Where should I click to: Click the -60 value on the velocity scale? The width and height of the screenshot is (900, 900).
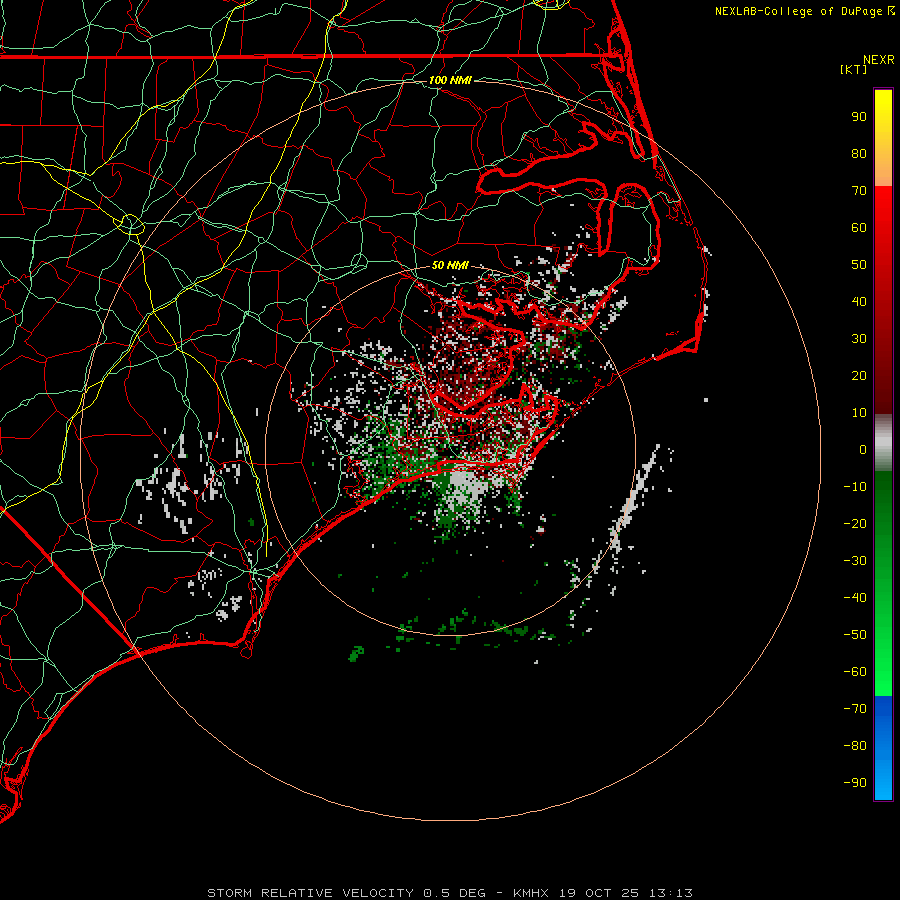click(855, 672)
